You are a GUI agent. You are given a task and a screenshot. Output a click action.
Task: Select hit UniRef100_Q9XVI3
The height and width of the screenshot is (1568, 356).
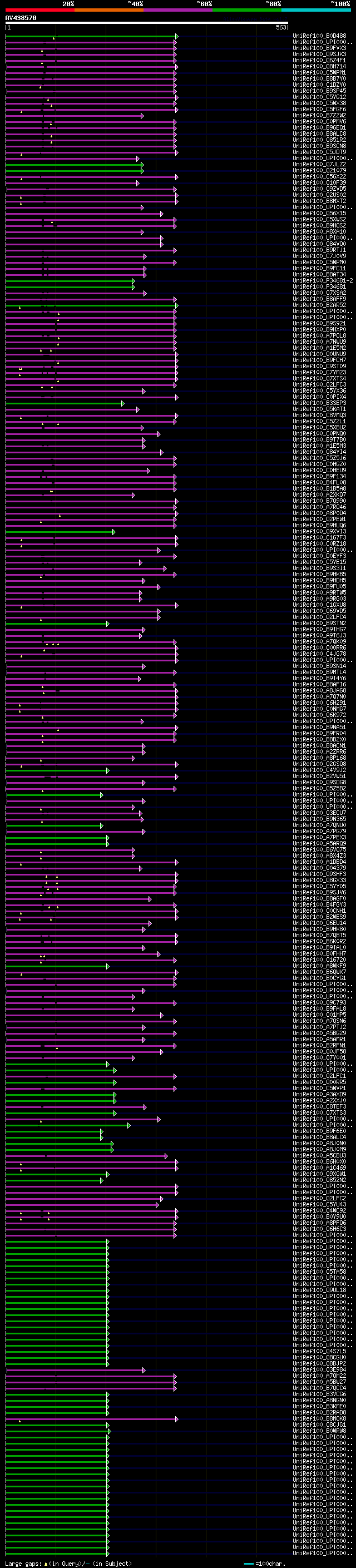click(x=319, y=532)
